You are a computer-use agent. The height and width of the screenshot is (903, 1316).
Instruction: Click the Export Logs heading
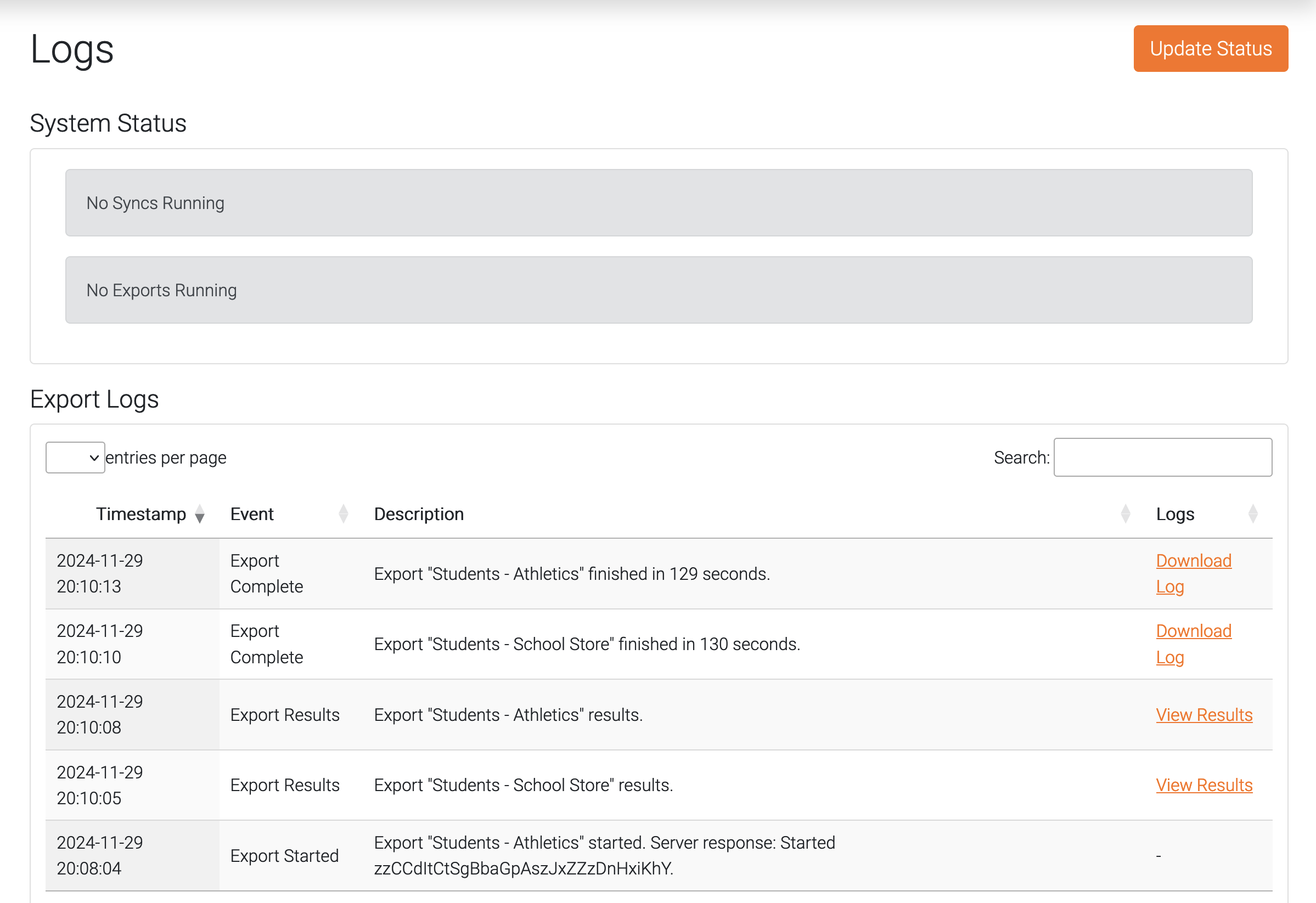coord(94,399)
